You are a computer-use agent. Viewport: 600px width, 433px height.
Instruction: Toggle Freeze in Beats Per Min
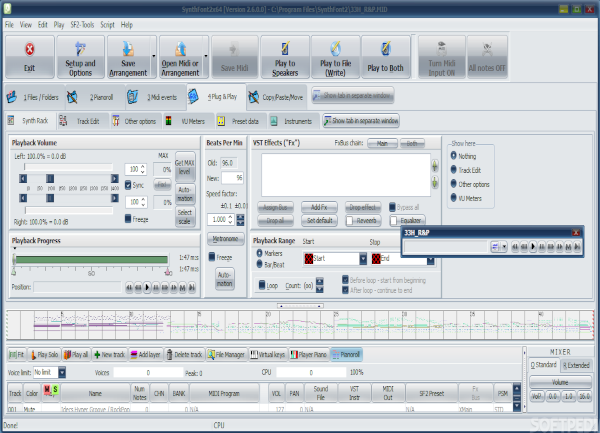coord(212,257)
